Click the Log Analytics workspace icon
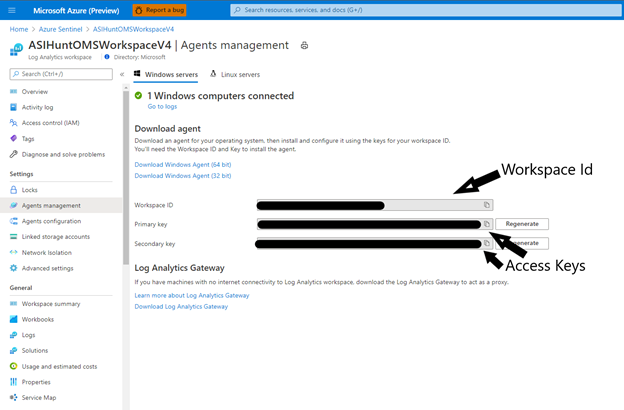Screen dimensions: 624x410 (16, 50)
